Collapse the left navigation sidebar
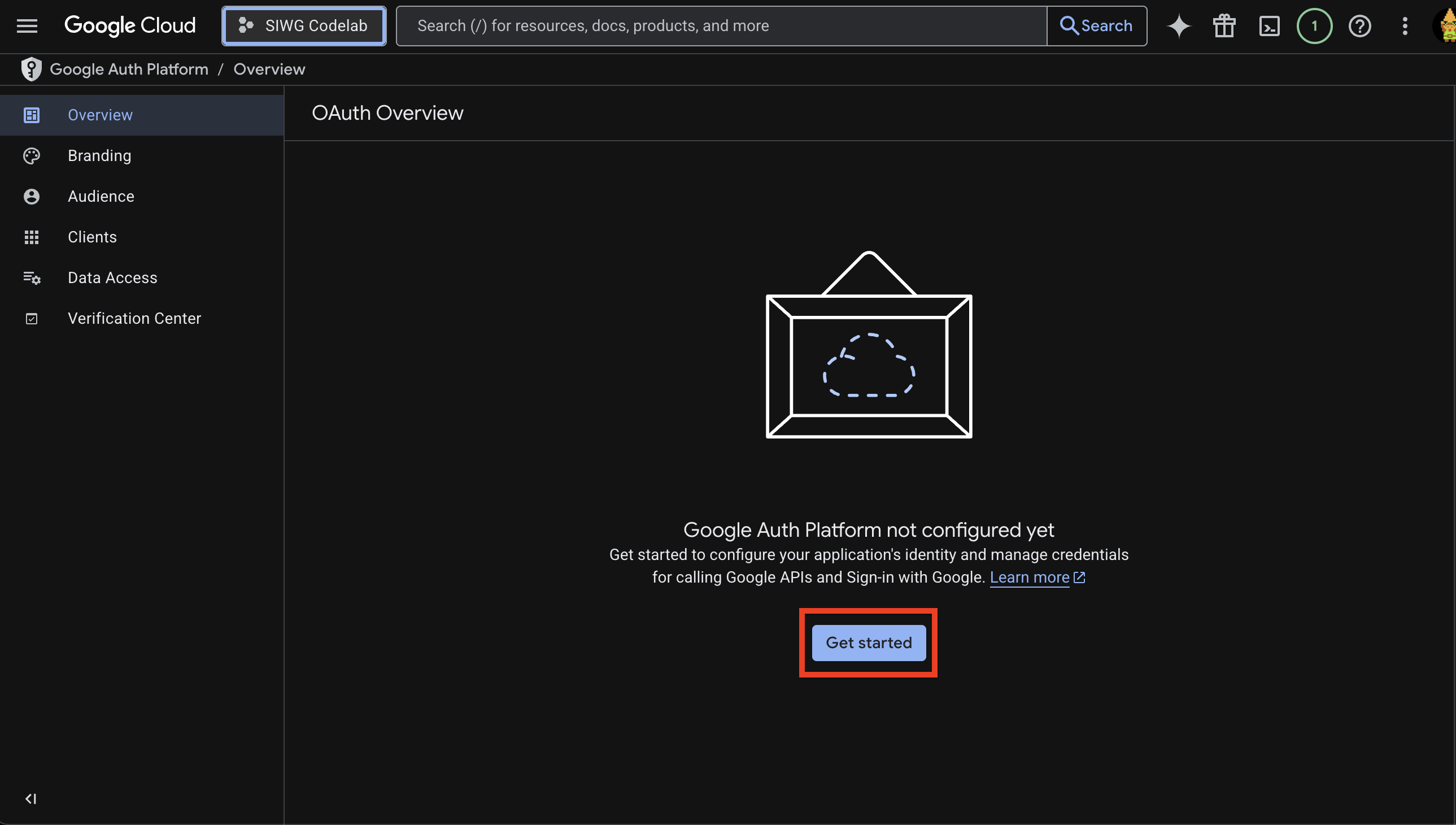This screenshot has height=825, width=1456. (x=31, y=799)
